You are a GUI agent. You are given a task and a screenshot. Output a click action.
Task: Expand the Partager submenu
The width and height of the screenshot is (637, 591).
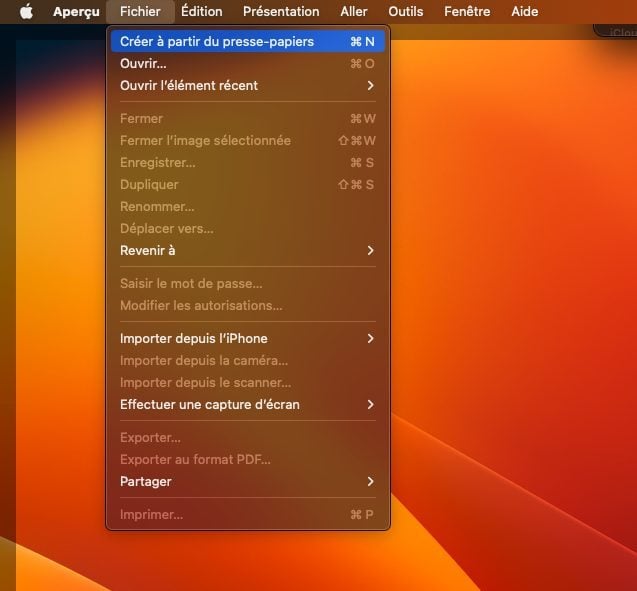(x=248, y=481)
